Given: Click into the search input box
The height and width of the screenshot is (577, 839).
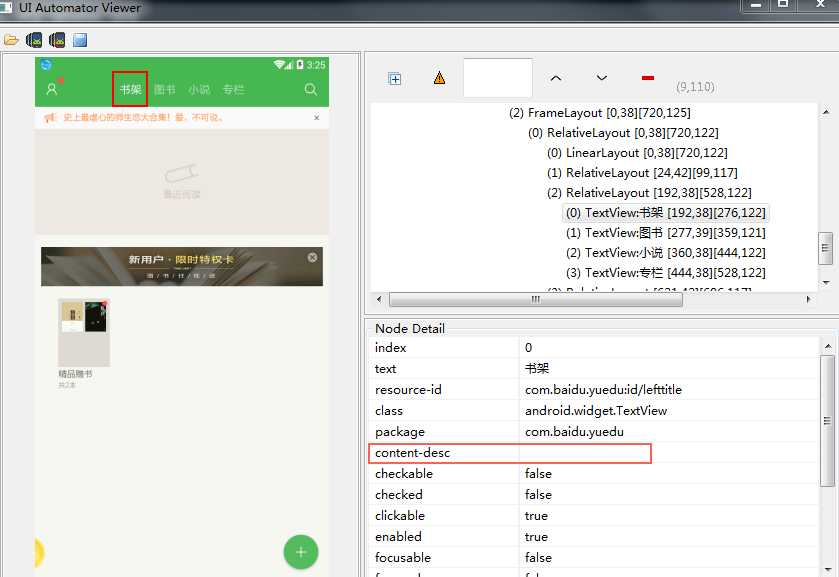Looking at the screenshot, I should (x=498, y=78).
